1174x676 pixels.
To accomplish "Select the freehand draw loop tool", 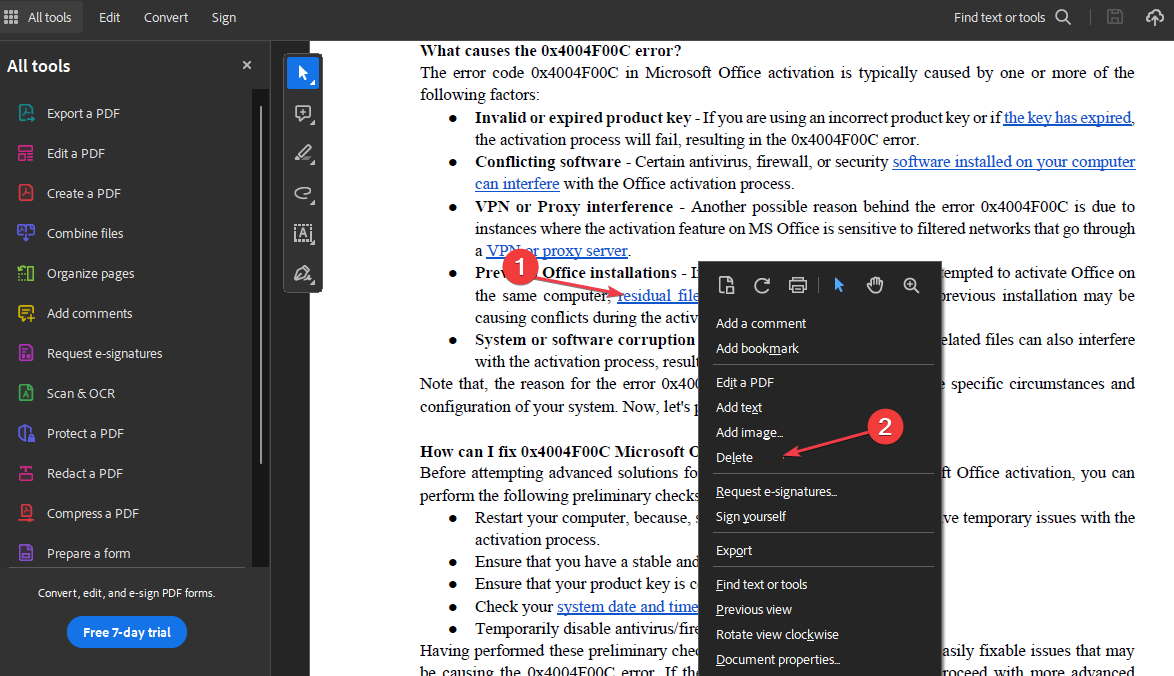I will (302, 193).
